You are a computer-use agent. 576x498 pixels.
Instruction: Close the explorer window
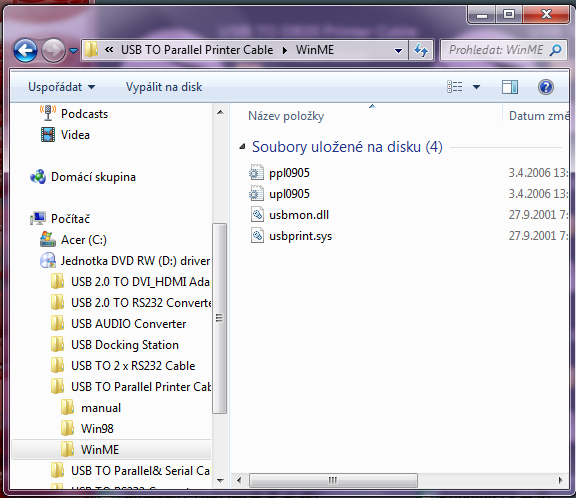click(x=546, y=15)
